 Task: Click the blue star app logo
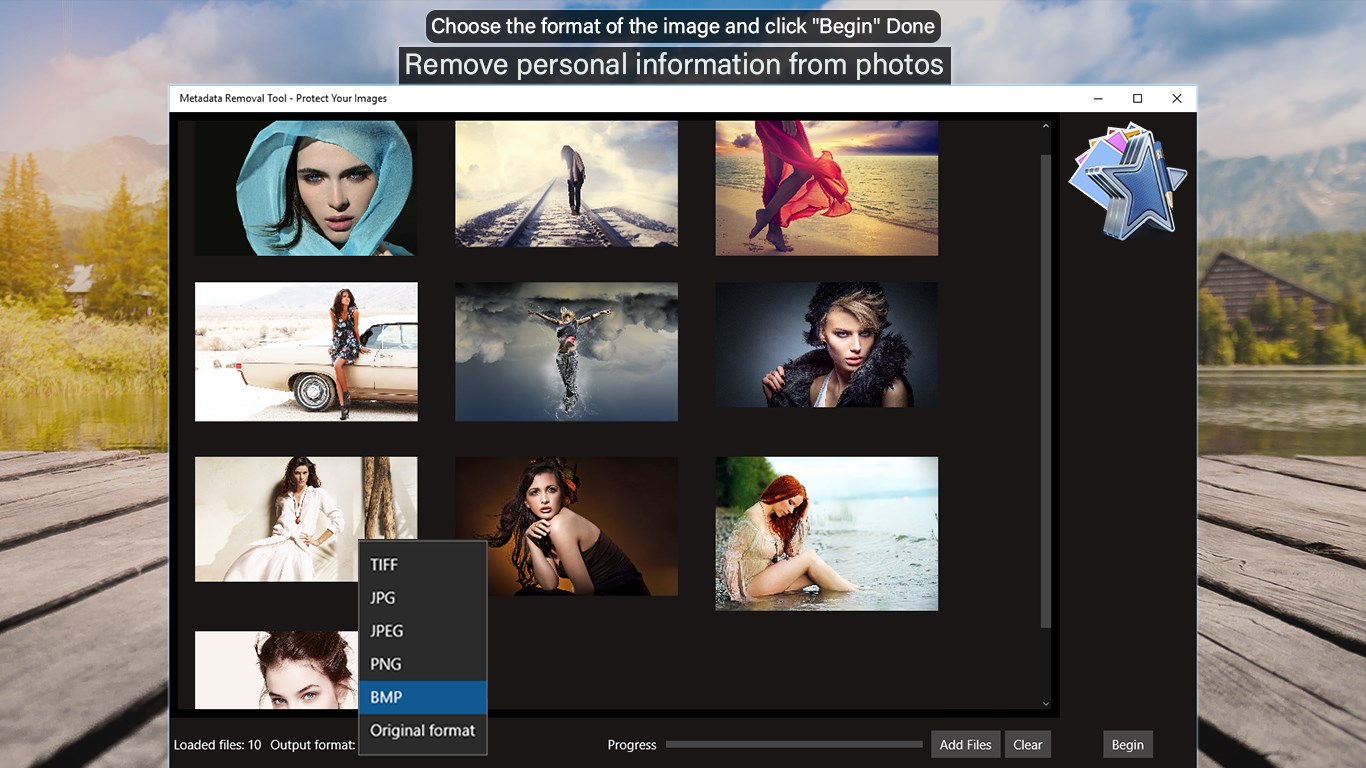click(x=1127, y=180)
